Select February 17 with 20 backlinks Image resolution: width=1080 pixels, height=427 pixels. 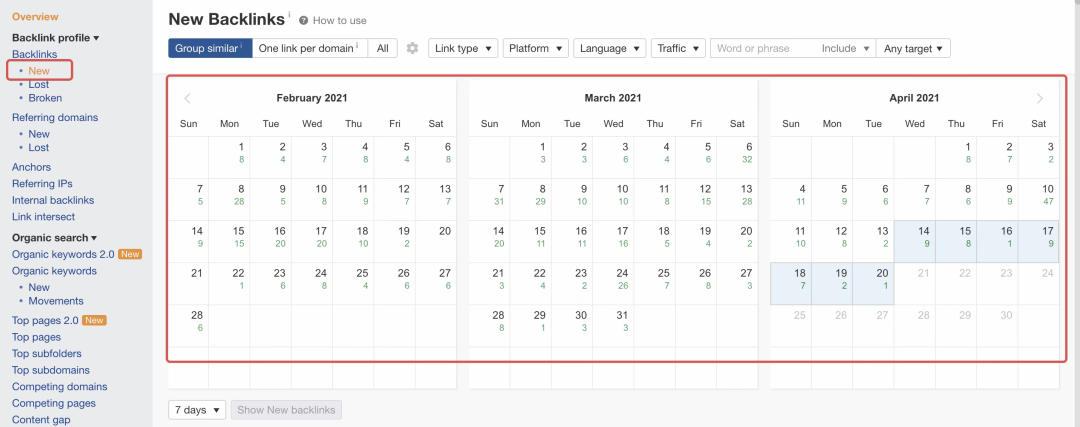[x=312, y=242]
